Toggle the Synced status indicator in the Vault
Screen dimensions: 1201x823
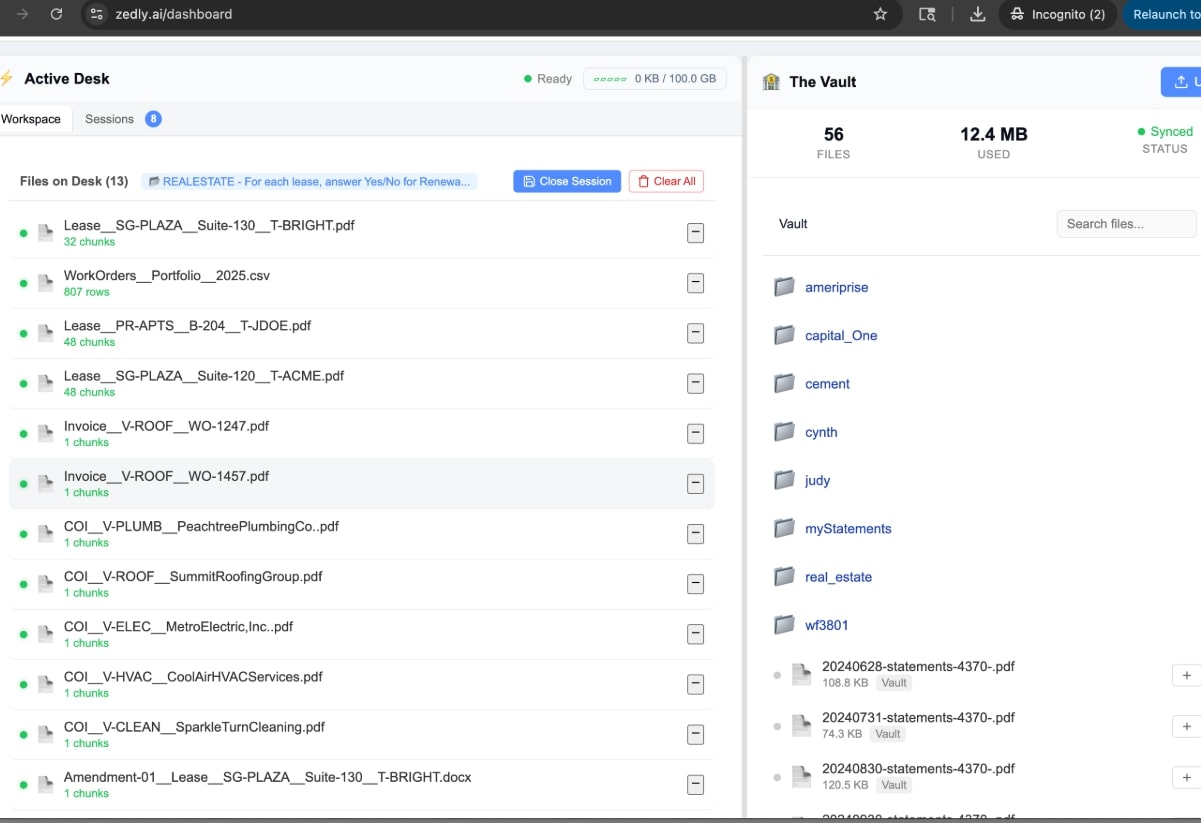(x=1141, y=131)
